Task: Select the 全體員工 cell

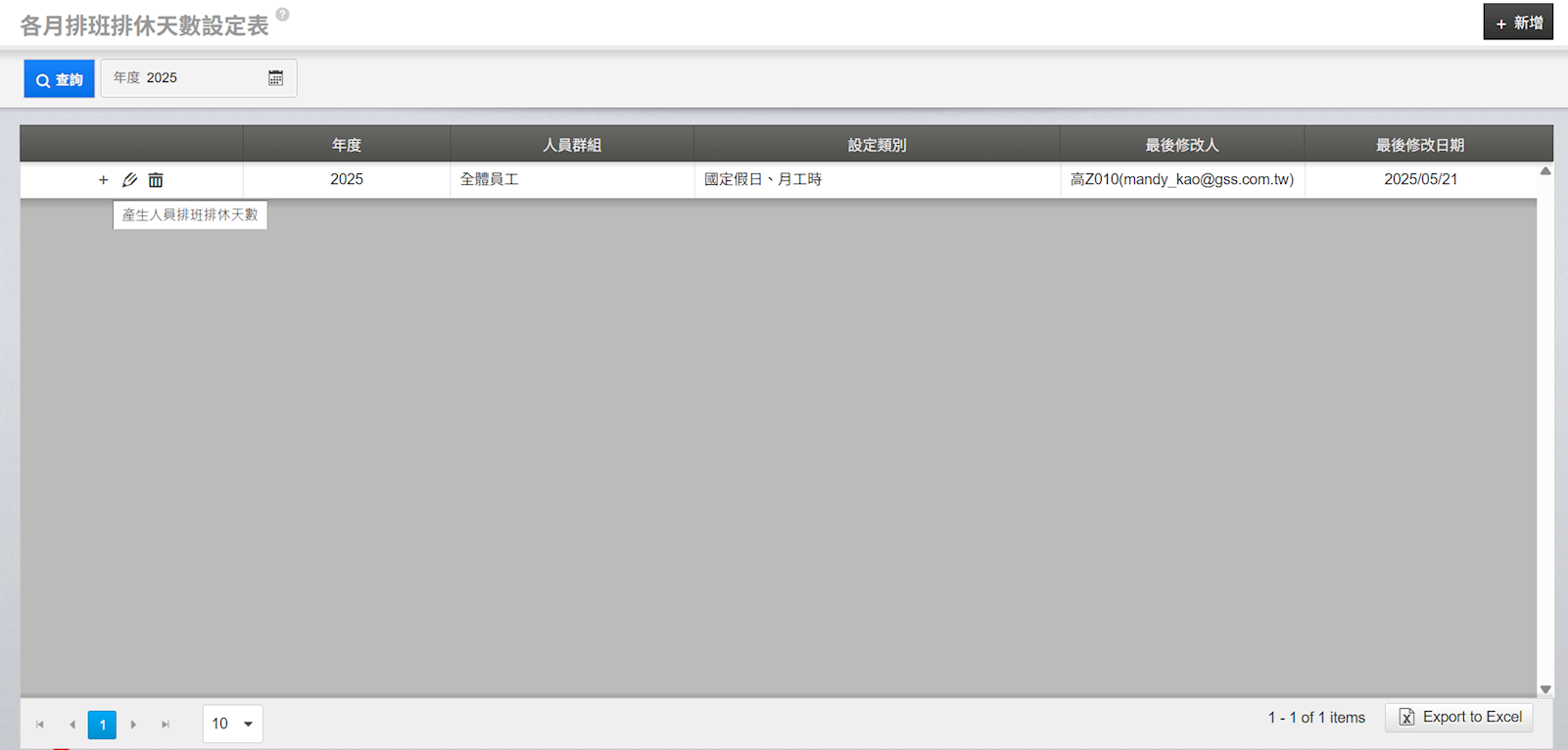Action: point(572,179)
